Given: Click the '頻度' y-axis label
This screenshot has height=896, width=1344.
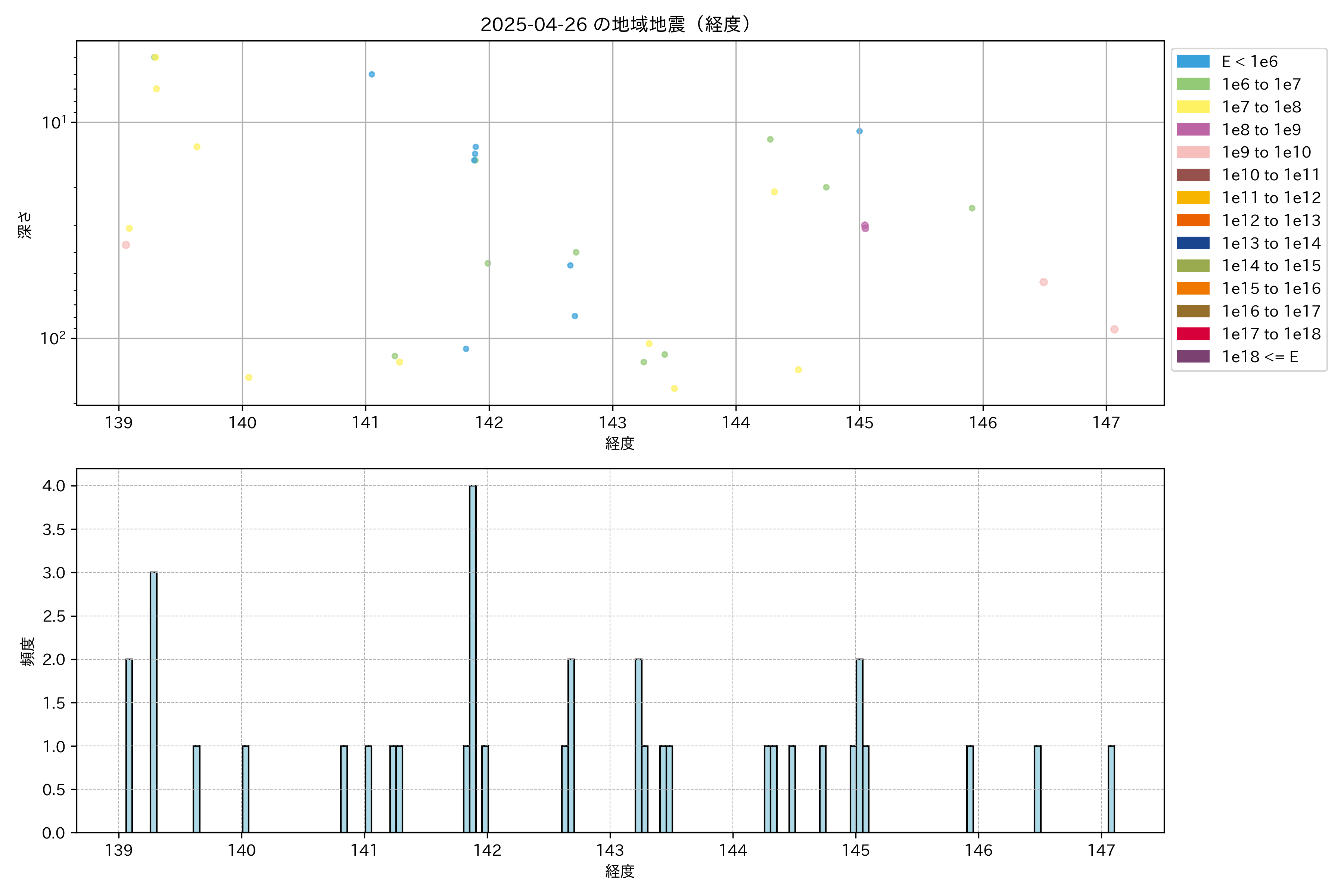Looking at the screenshot, I should tap(27, 651).
